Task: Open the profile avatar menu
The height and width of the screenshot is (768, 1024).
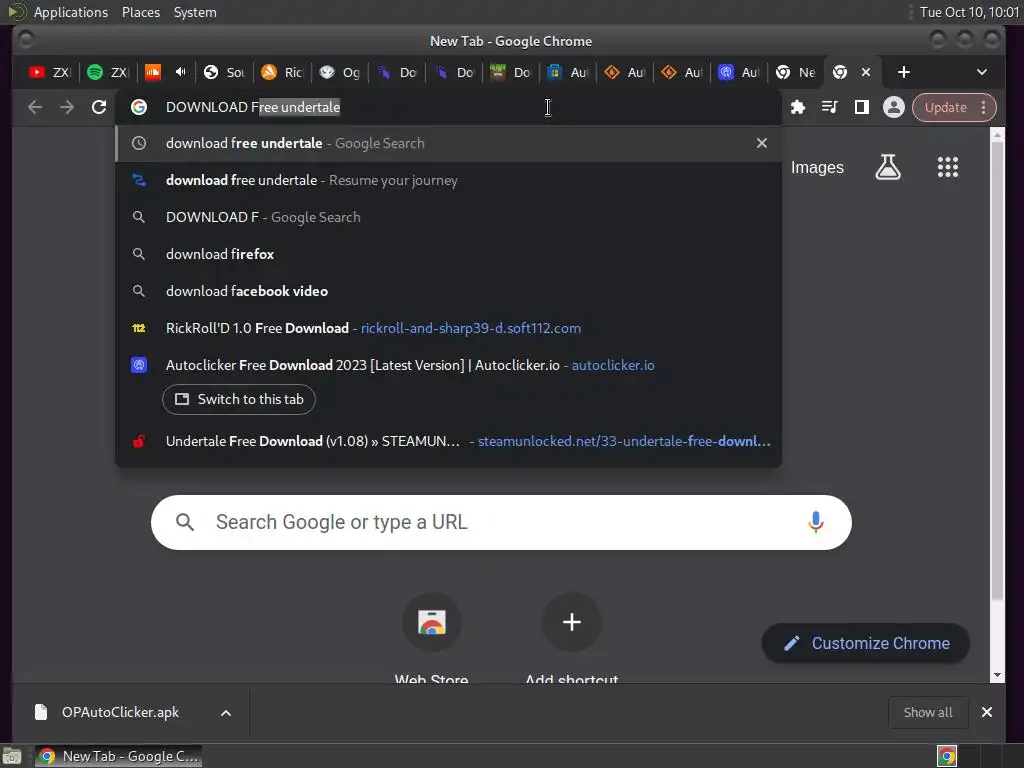Action: 893,107
